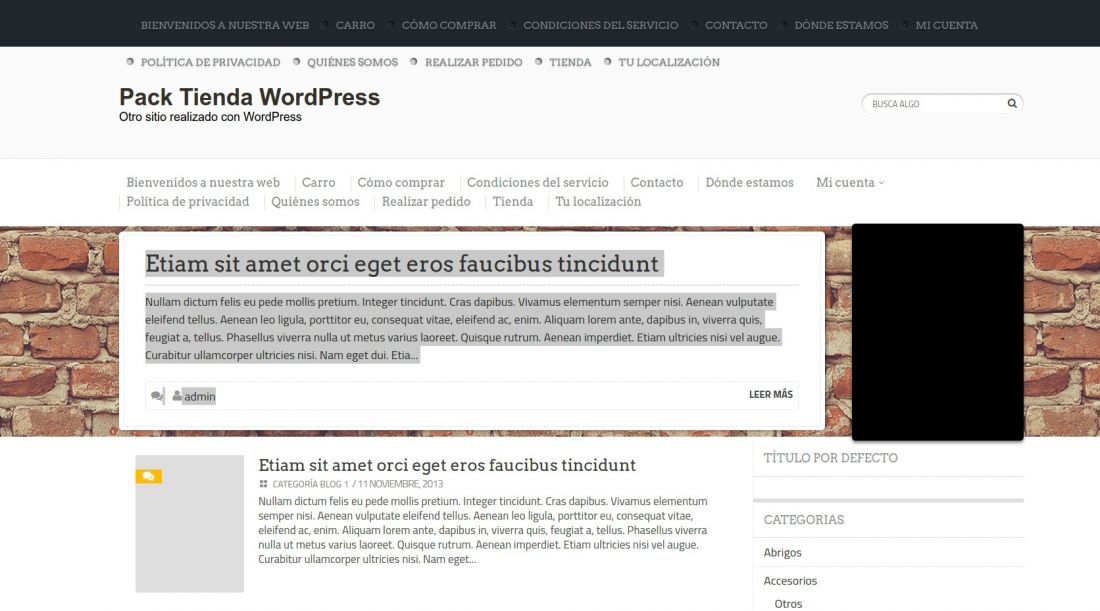Click the gray post thumbnail placeholder
Screen dimensions: 1100x611
pyautogui.click(x=189, y=524)
